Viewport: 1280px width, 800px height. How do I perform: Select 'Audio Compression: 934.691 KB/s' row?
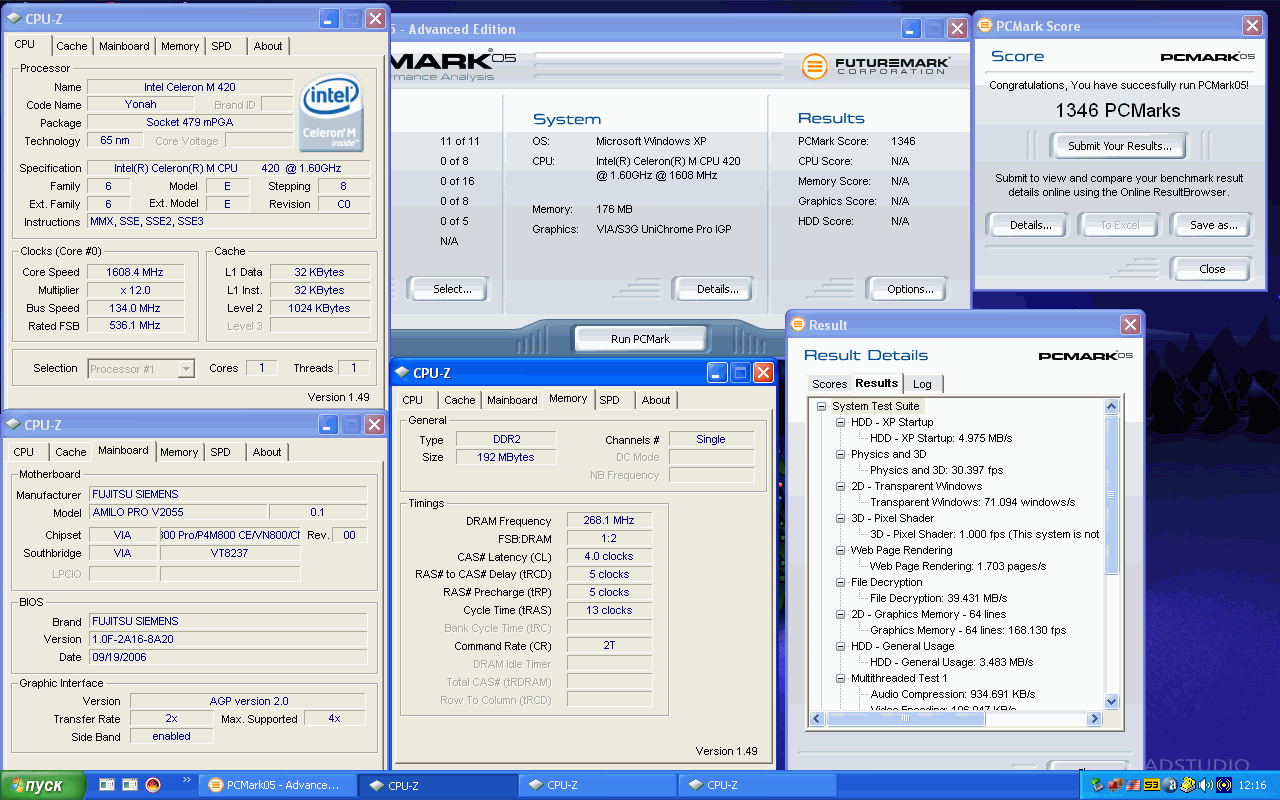pos(953,694)
